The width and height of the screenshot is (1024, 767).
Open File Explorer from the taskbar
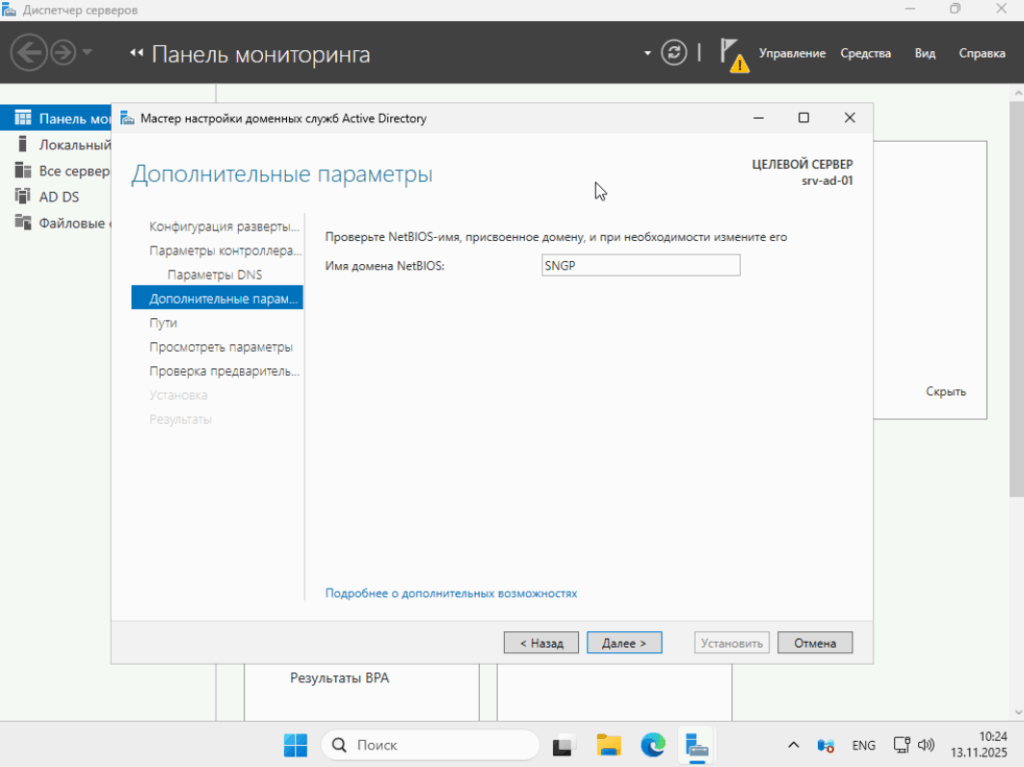coord(608,745)
